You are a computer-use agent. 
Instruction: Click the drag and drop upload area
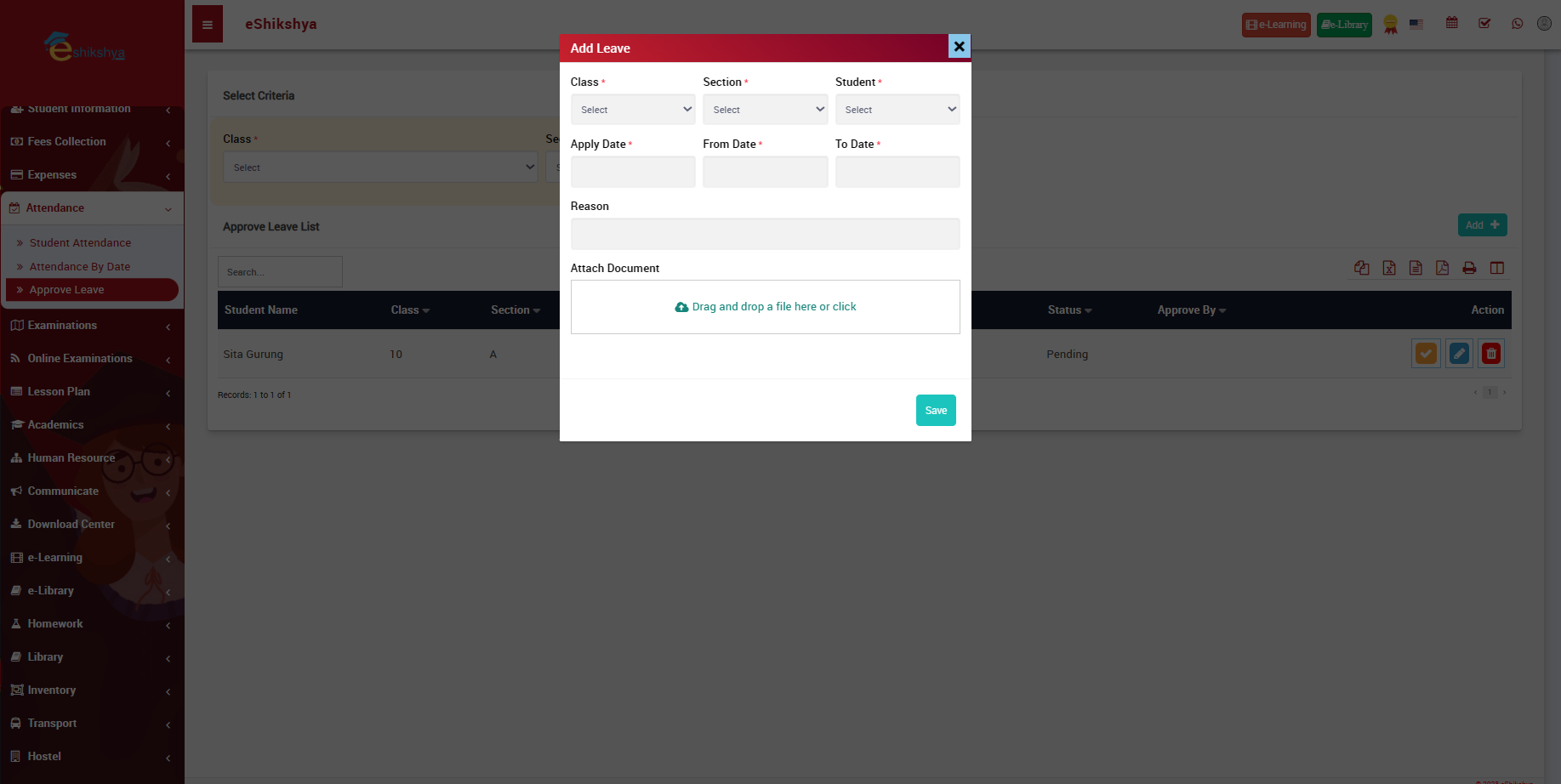[765, 307]
